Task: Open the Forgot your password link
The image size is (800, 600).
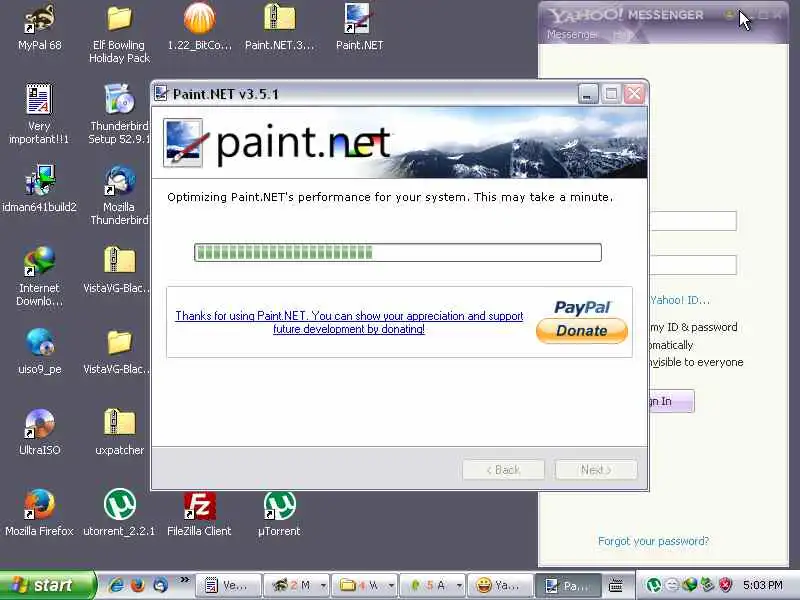Action: click(x=654, y=541)
